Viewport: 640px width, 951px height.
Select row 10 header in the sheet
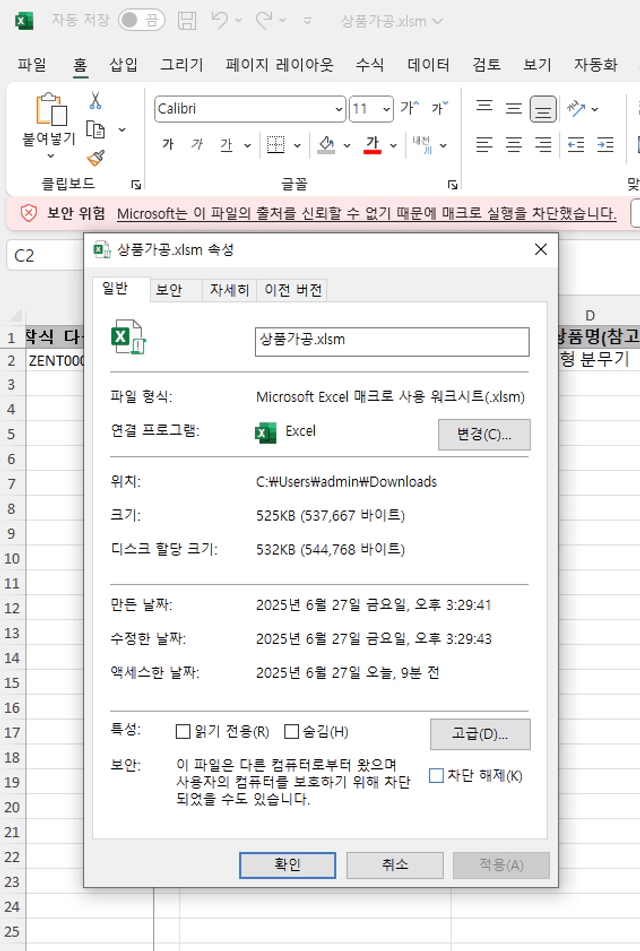pyautogui.click(x=12, y=558)
